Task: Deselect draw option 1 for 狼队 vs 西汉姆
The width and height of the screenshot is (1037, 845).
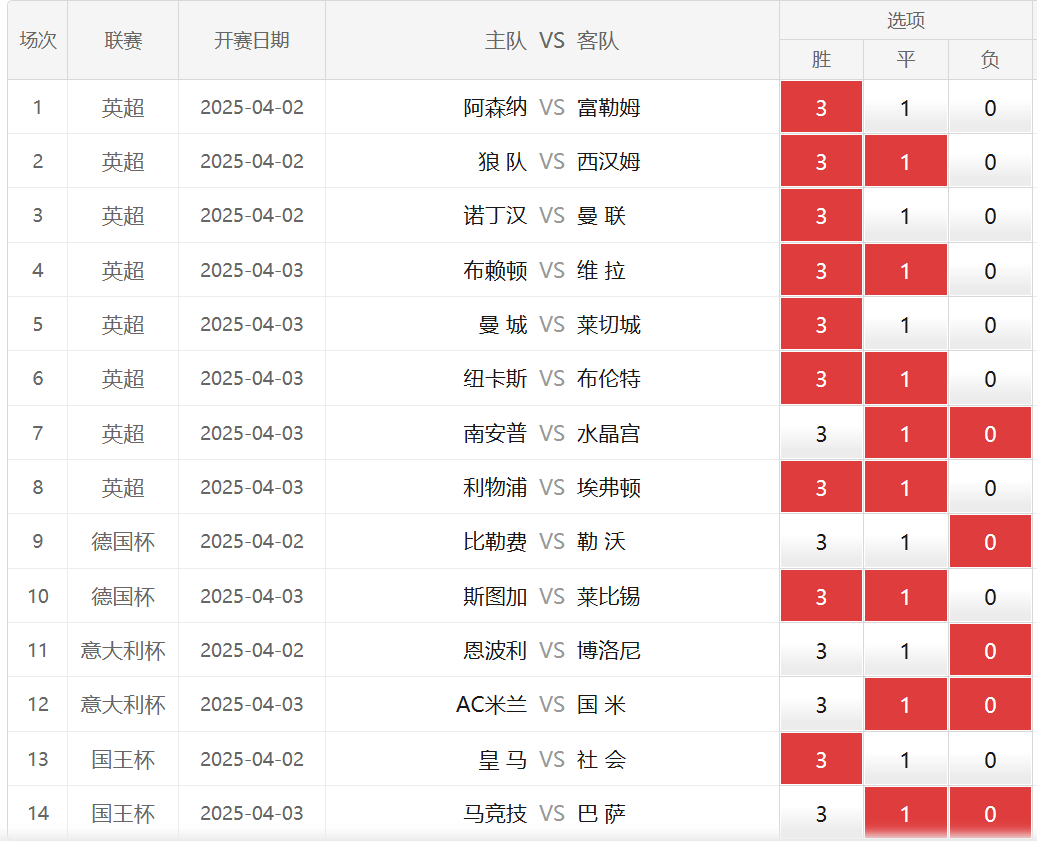Action: point(905,161)
